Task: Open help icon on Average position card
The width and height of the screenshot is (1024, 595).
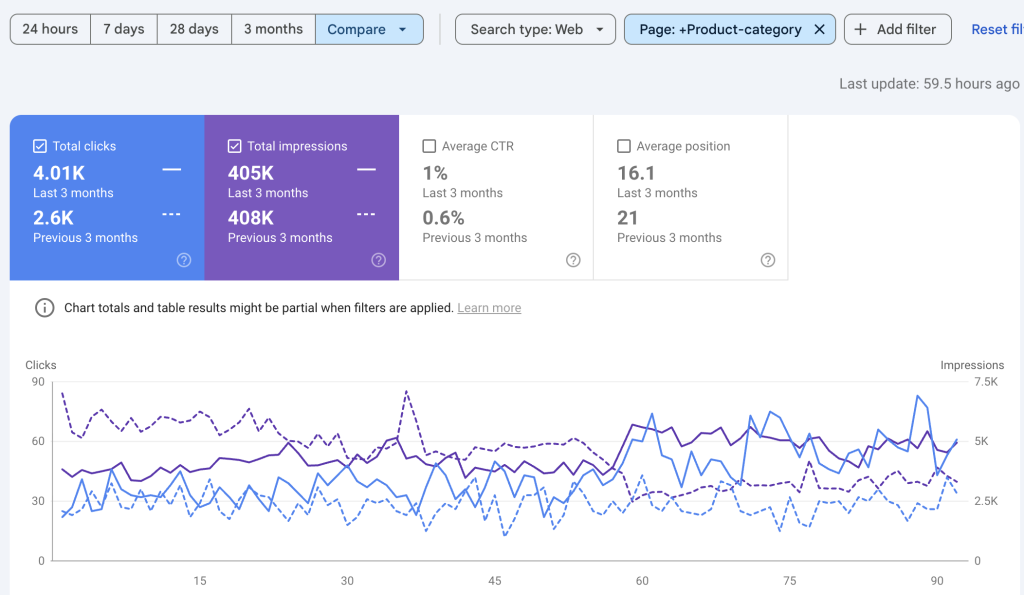Action: pos(768,260)
